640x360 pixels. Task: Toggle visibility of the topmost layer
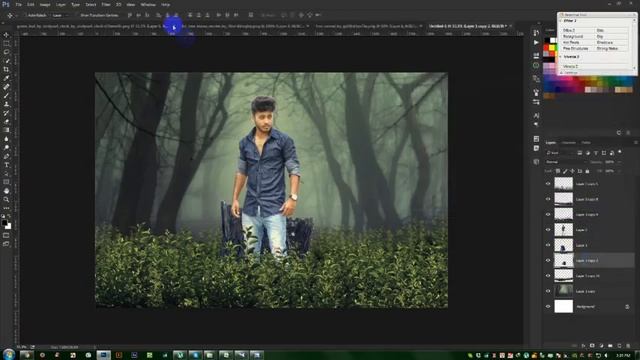[548, 184]
